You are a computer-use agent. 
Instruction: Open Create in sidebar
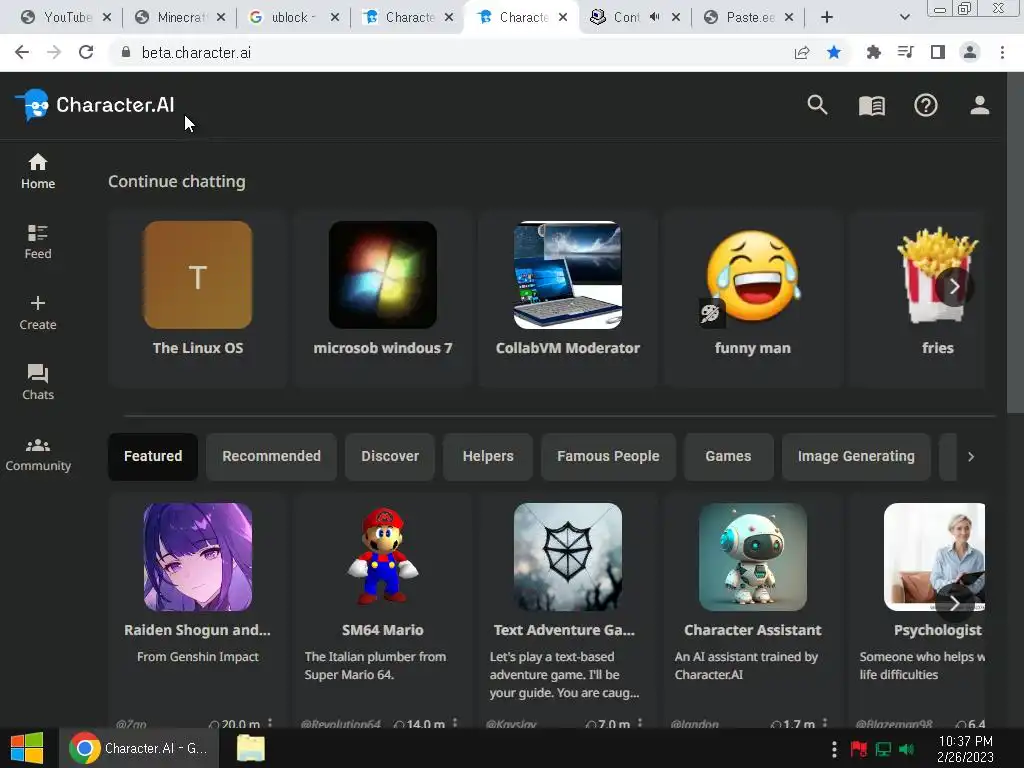tap(38, 313)
